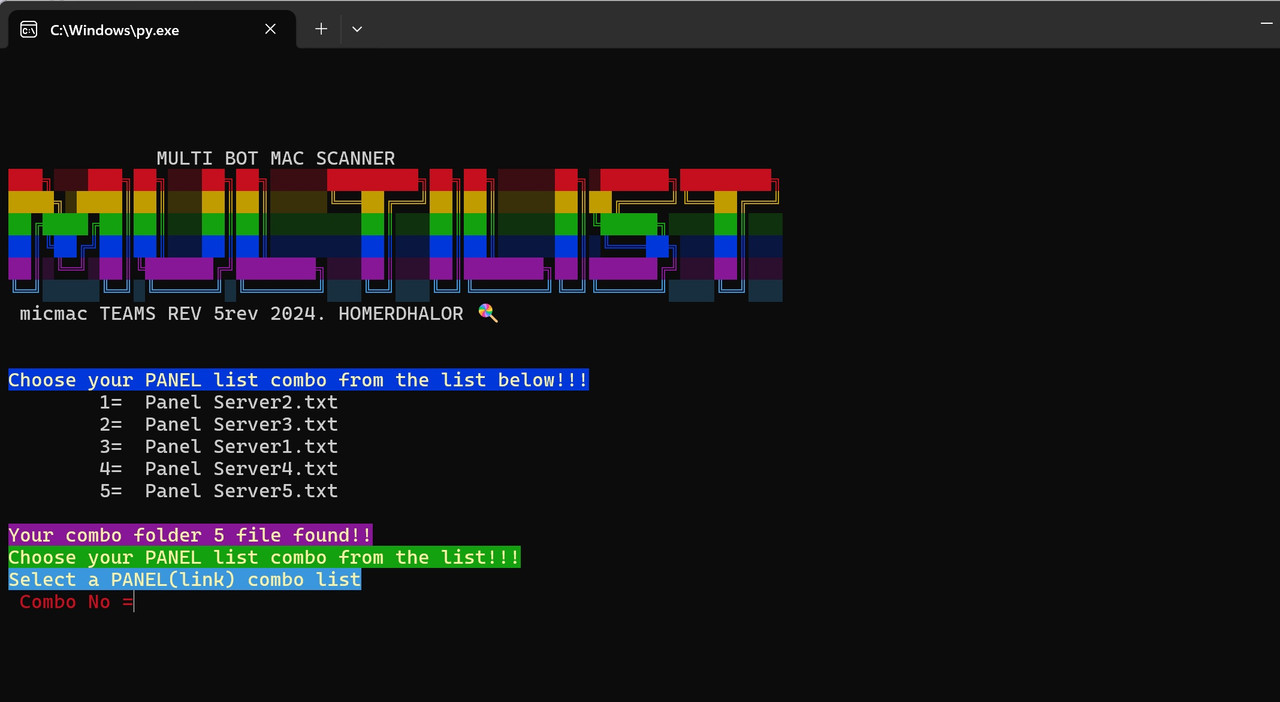Screen dimensions: 1280x702
Task: Click the 'Combo No =' input prompt
Action: 76,601
